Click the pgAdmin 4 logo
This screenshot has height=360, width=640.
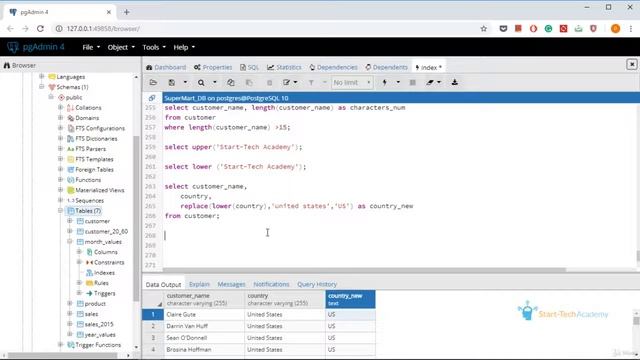pos(36,47)
